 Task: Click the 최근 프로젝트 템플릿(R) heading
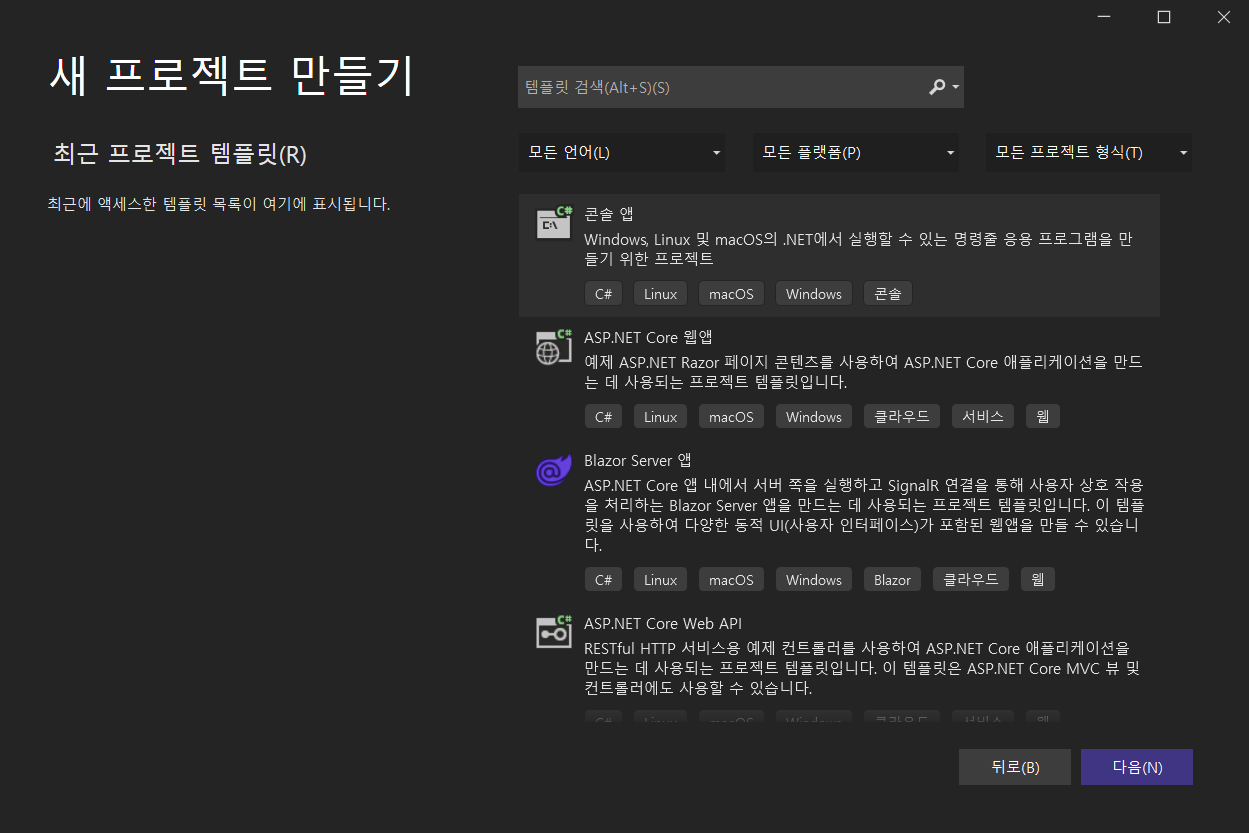pos(180,154)
